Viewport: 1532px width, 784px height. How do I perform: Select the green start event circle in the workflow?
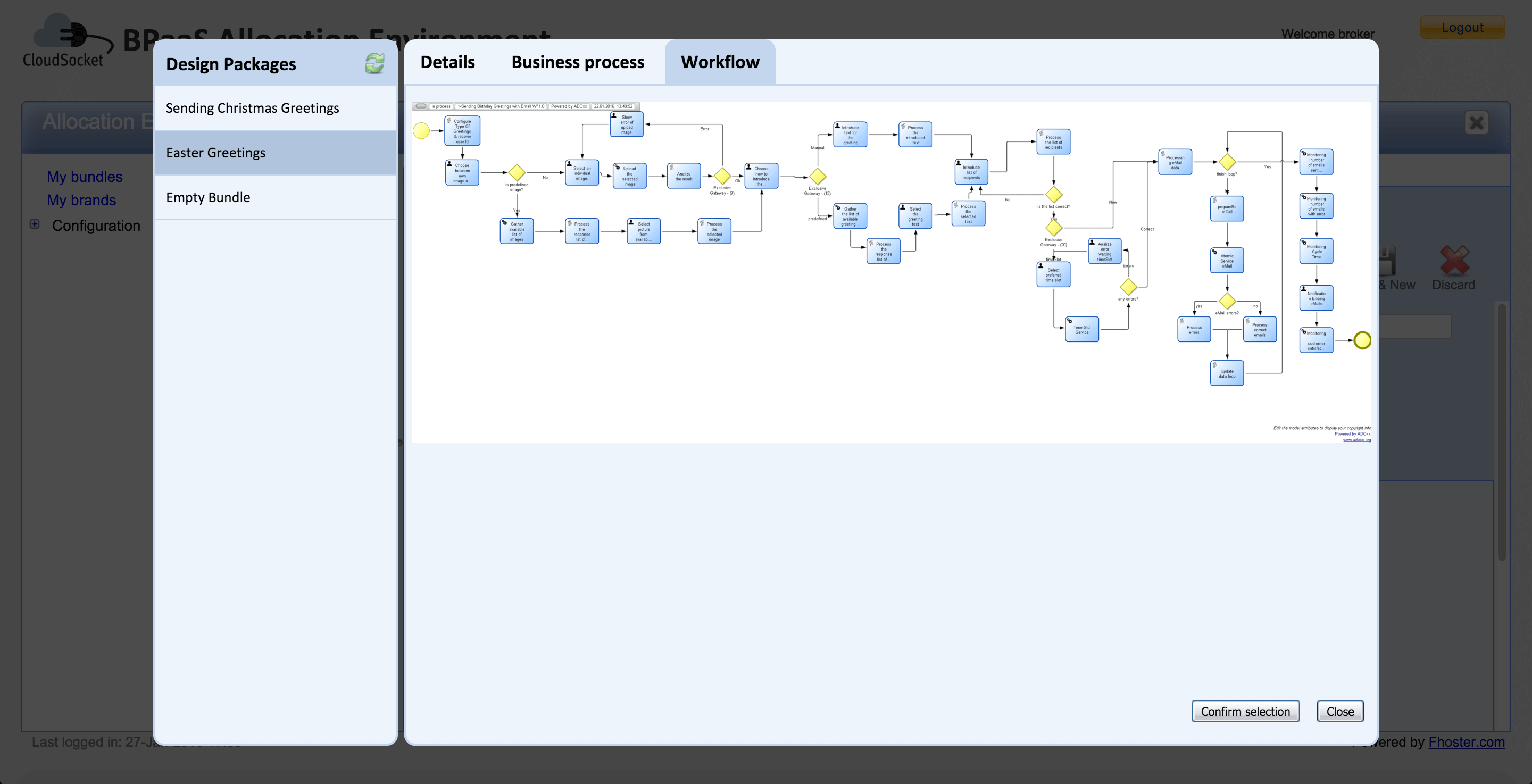point(422,130)
